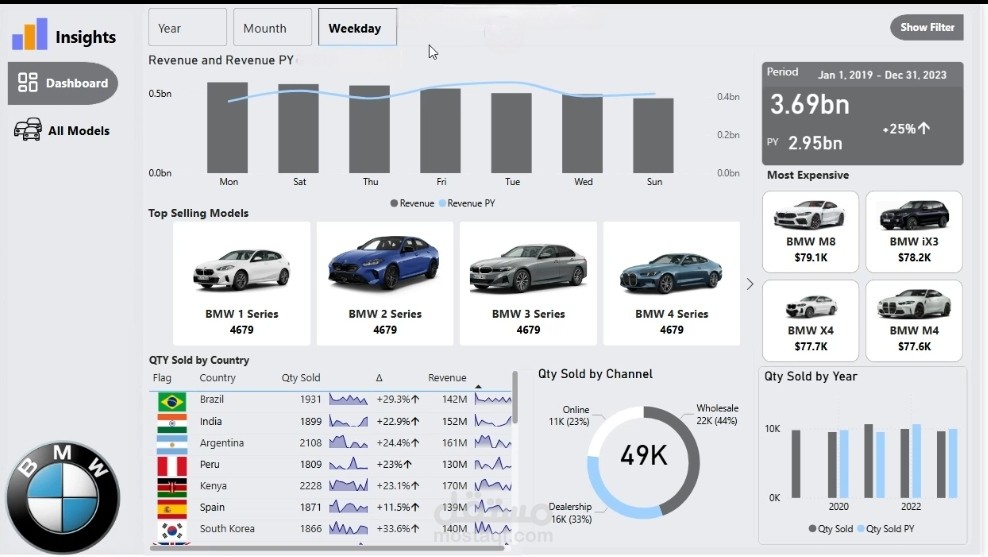Click the Argentina flag icon

point(172,444)
